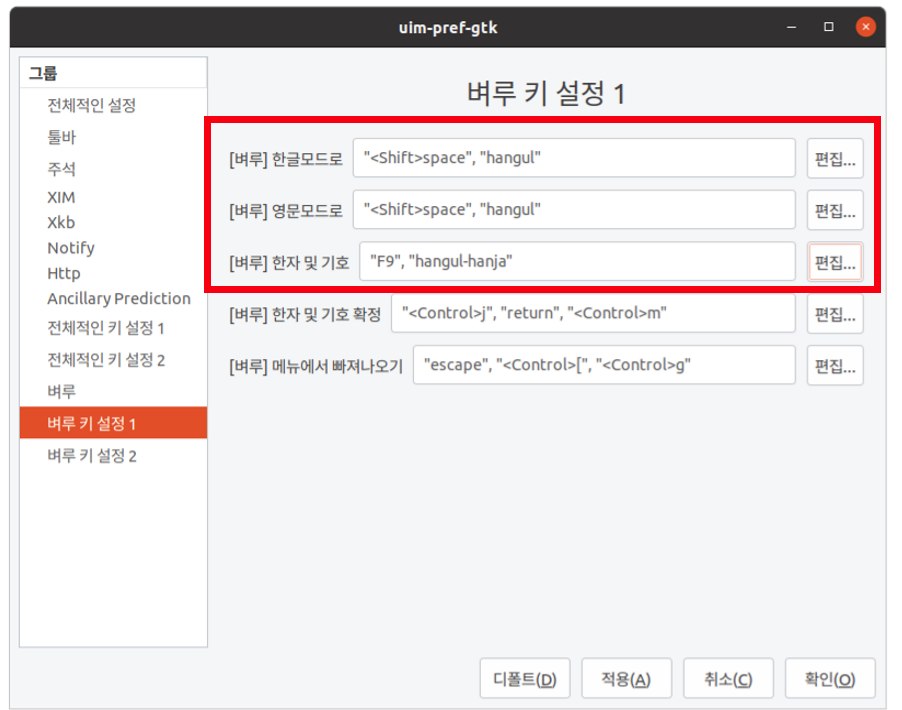
Task: Select 전체적인 키 설정 2
Action: coord(113,360)
